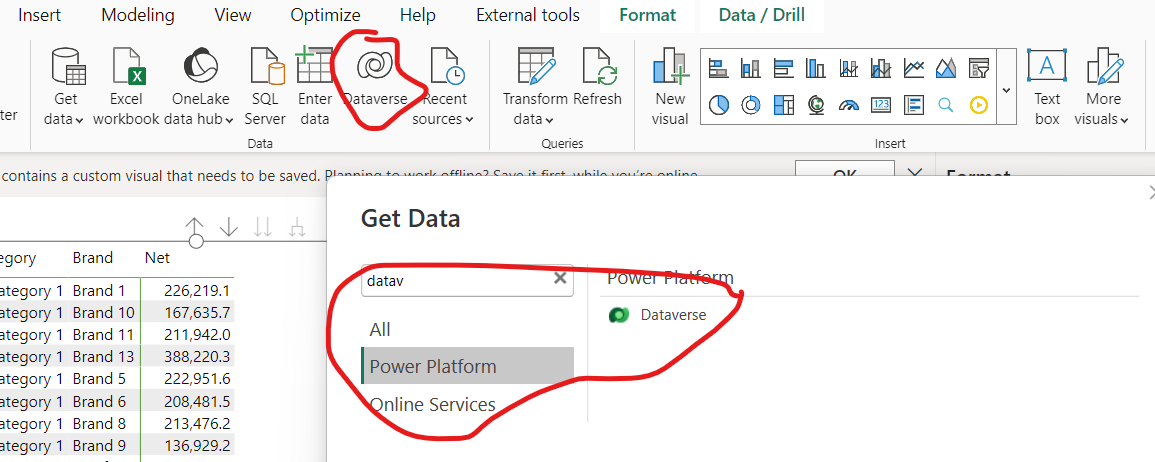The height and width of the screenshot is (462, 1155).
Task: Clear the datav search text
Action: point(560,278)
